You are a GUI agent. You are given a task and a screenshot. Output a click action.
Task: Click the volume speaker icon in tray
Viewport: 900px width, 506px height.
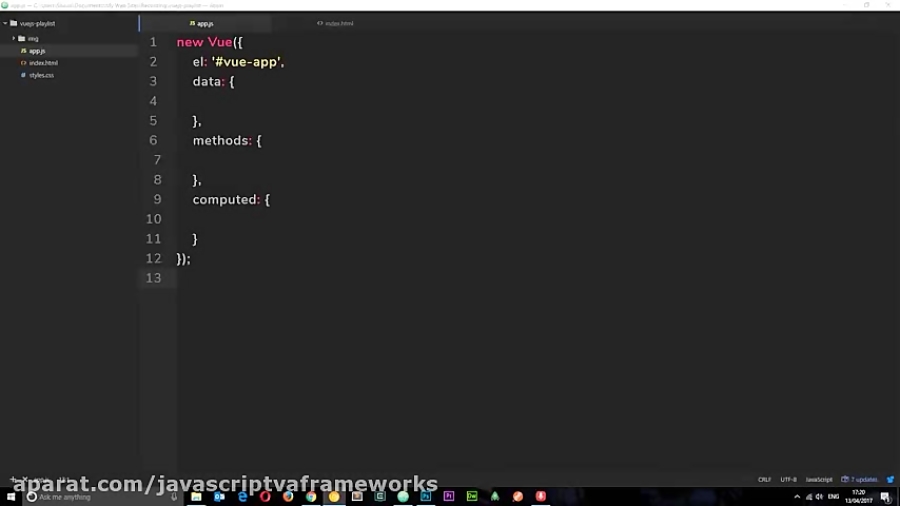pos(820,497)
